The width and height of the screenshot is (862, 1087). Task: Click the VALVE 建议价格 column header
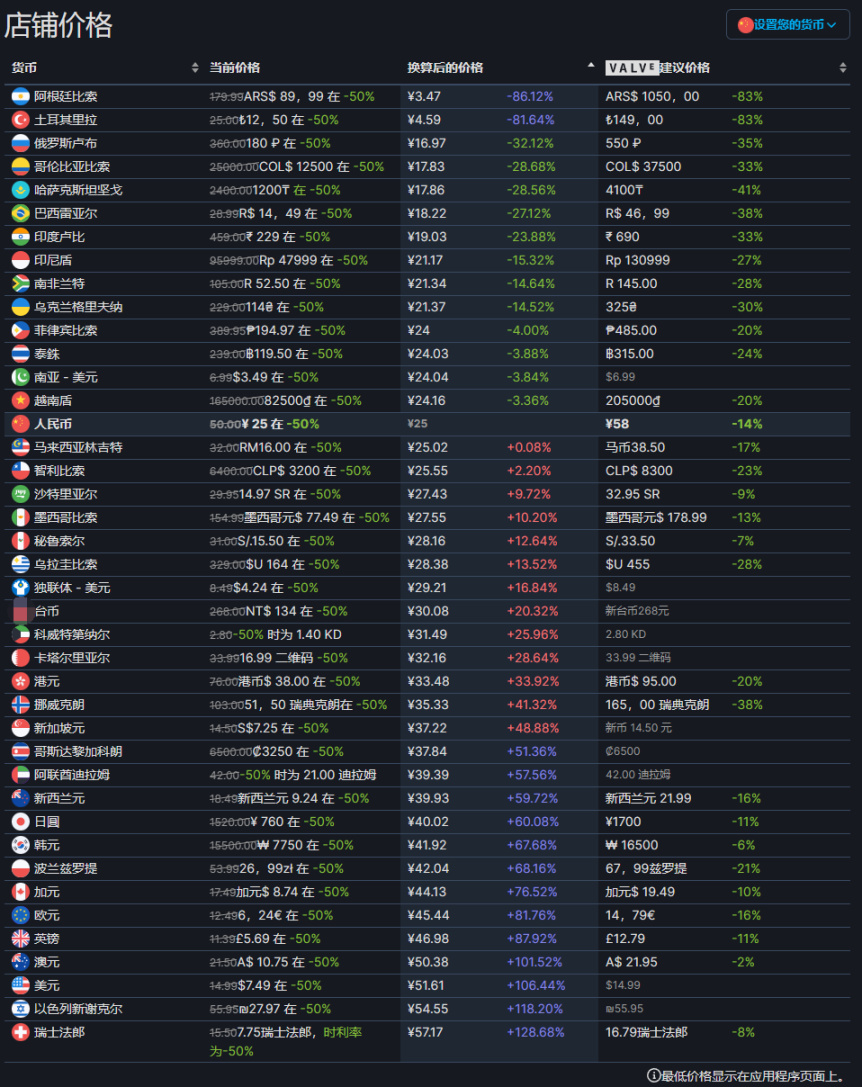[x=658, y=68]
